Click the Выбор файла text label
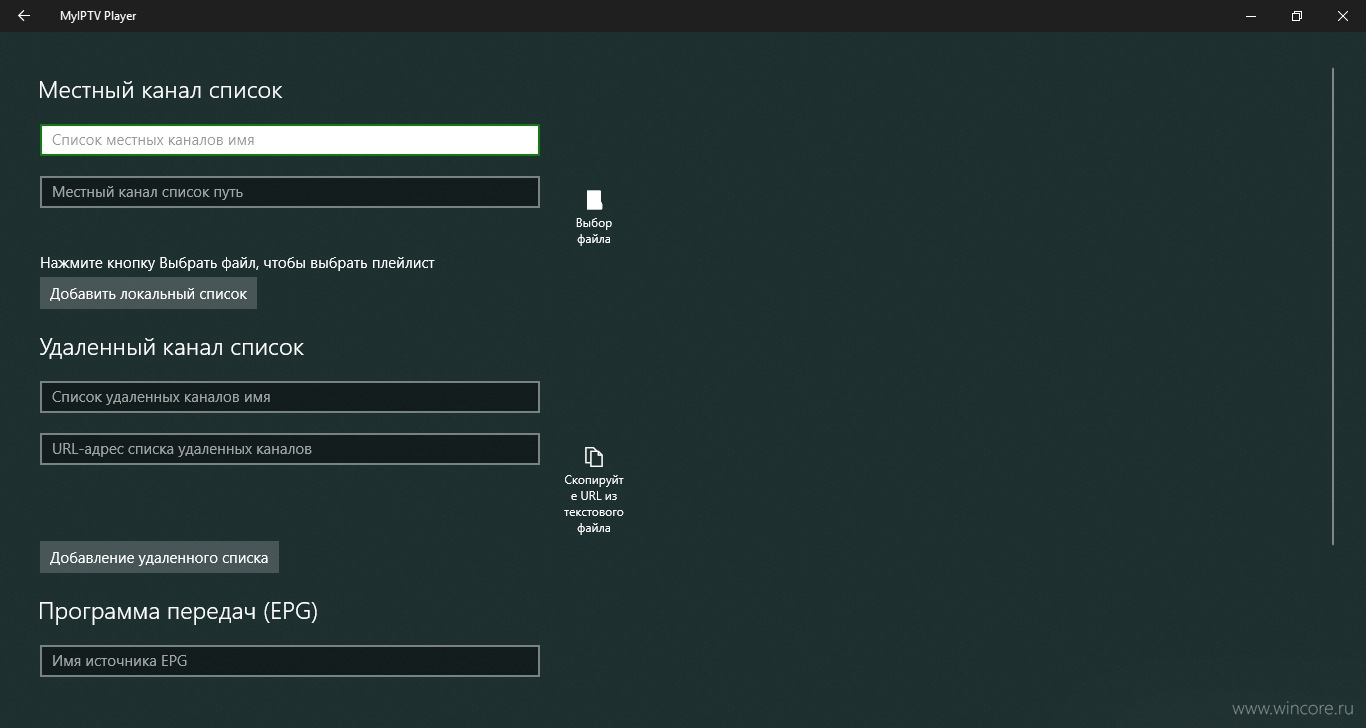The image size is (1366, 728). coord(594,231)
